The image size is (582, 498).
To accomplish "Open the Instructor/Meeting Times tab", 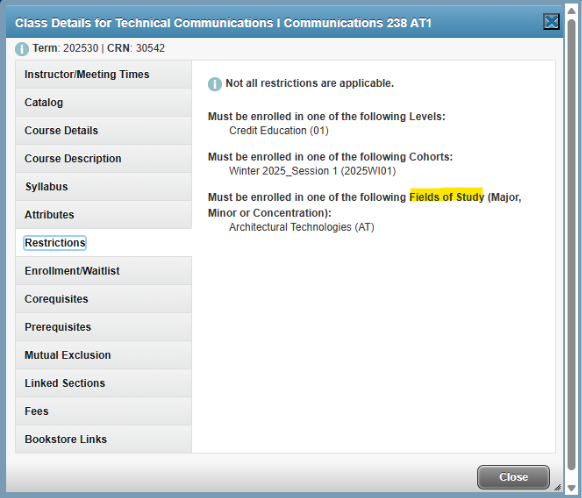I will 104,75.
